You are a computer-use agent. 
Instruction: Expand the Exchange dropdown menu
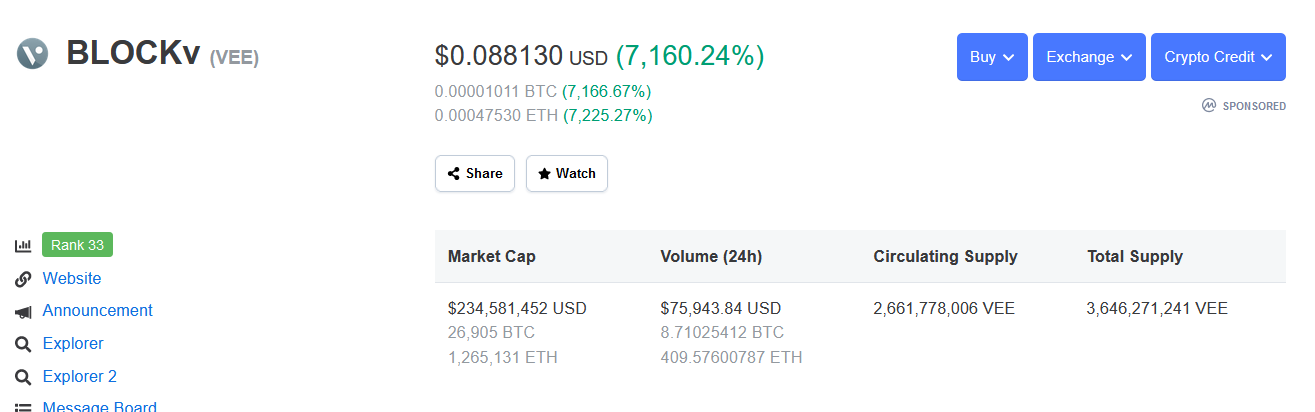click(x=1089, y=57)
